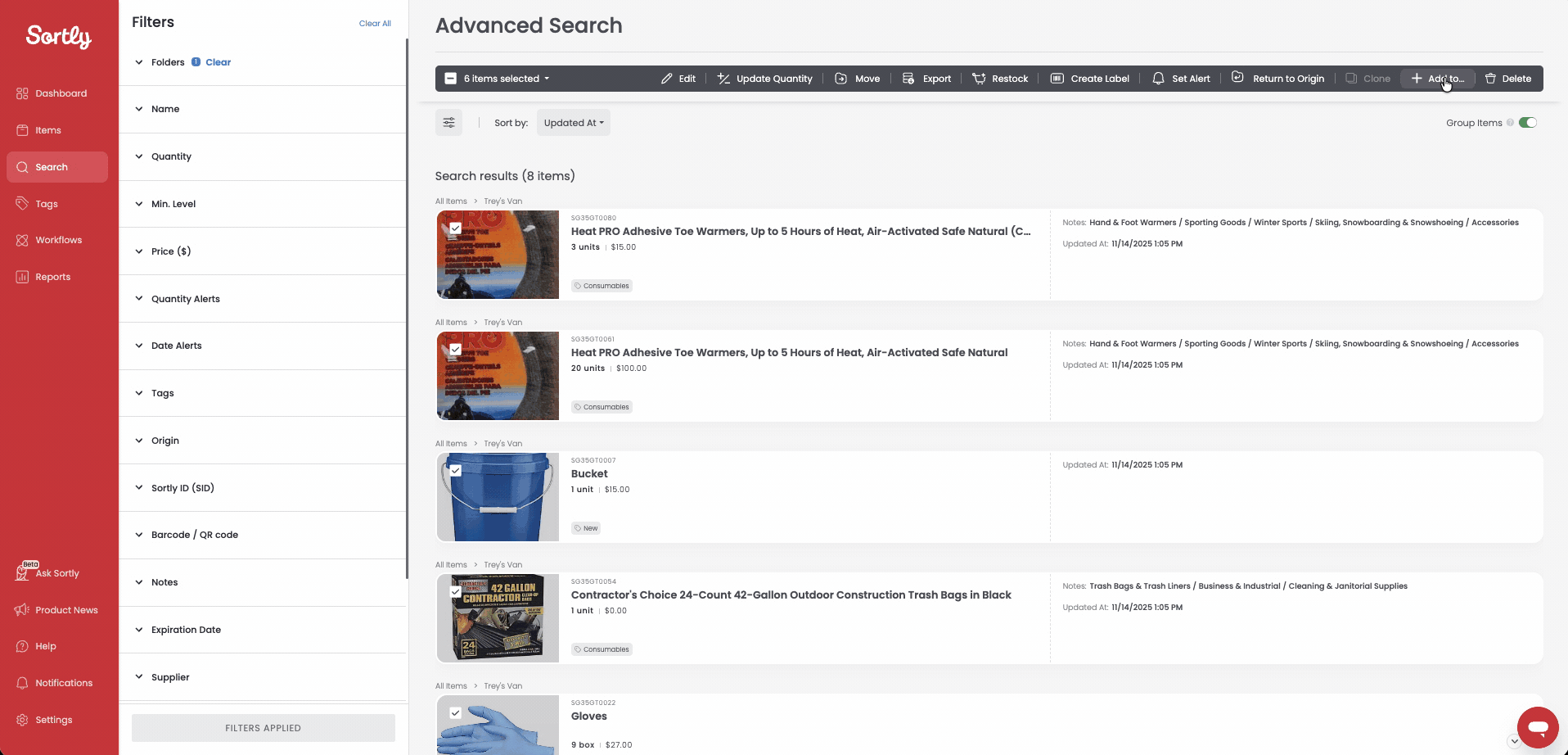Click the Export icon in action bar
The height and width of the screenshot is (755, 1568).
point(908,79)
